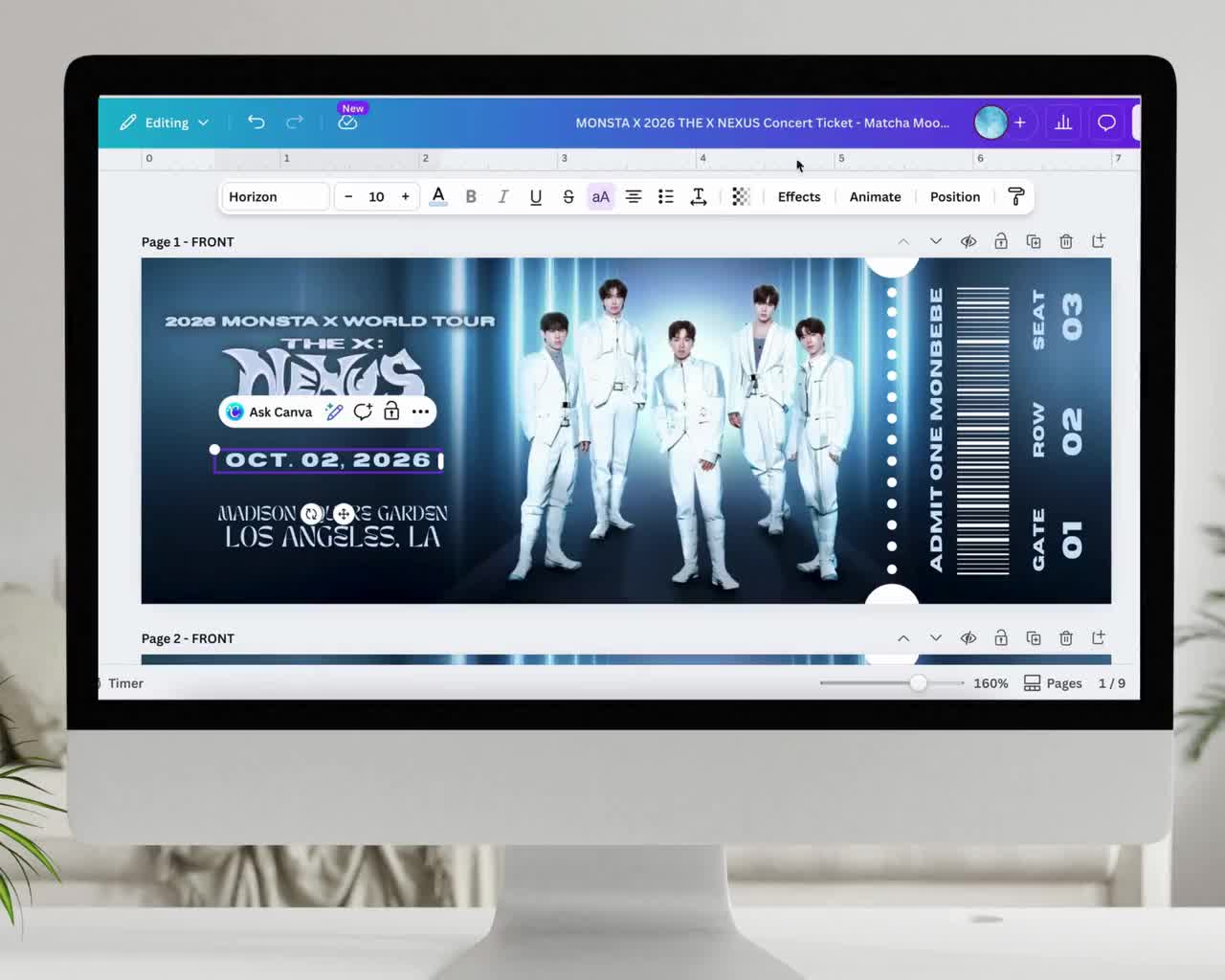
Task: Click the zoom slider handle
Action: click(918, 683)
